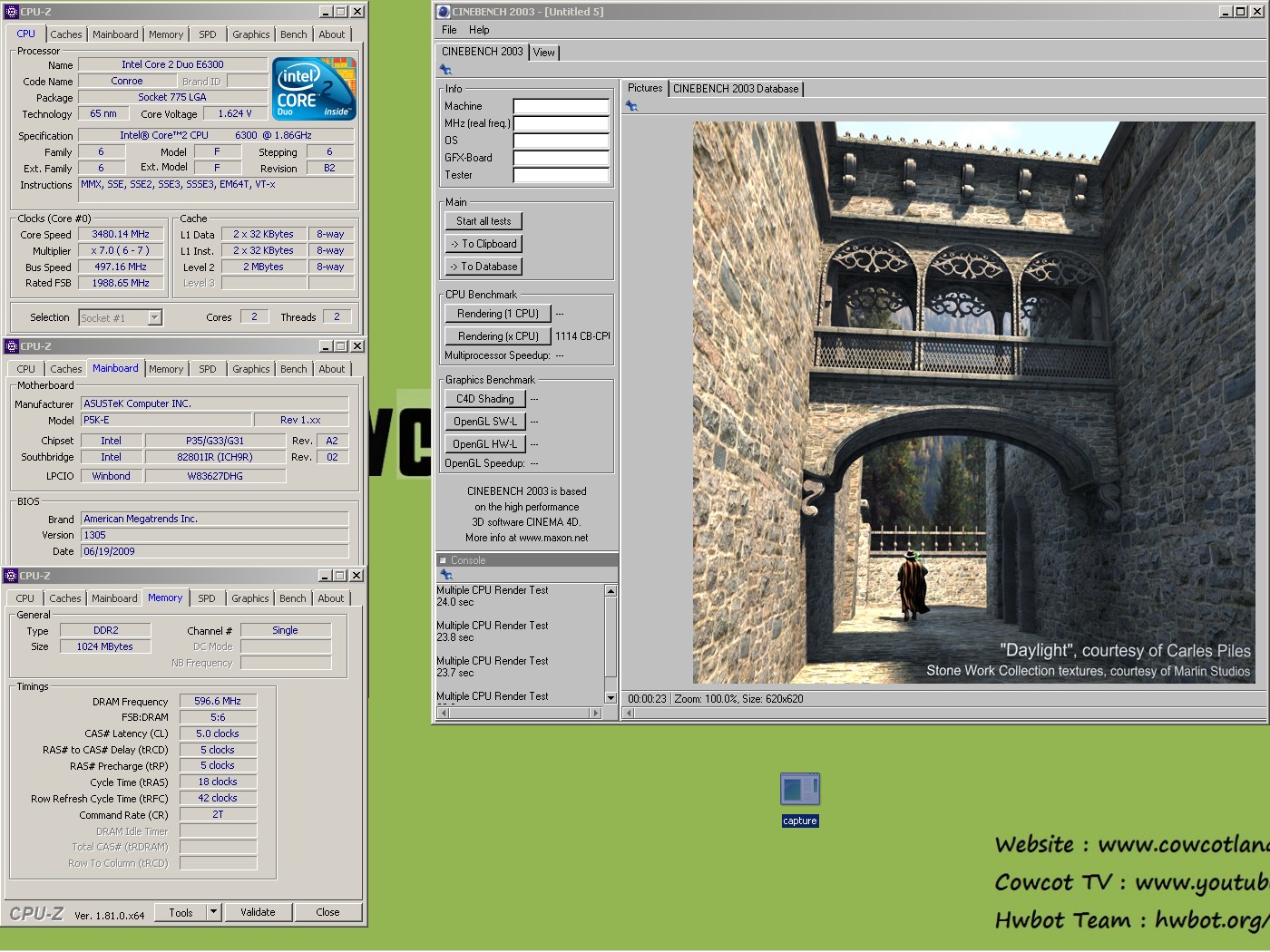
Task: Click the console scroll up arrow
Action: [x=611, y=591]
